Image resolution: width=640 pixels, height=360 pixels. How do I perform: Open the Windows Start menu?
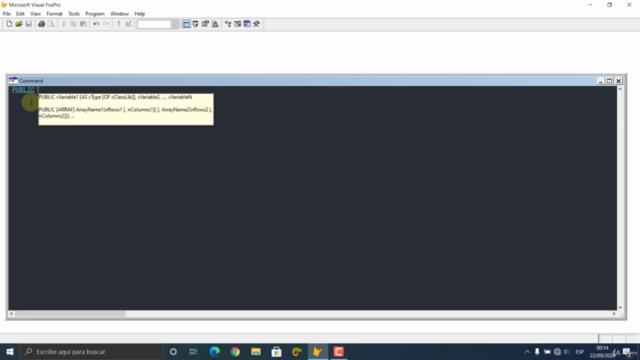10,351
